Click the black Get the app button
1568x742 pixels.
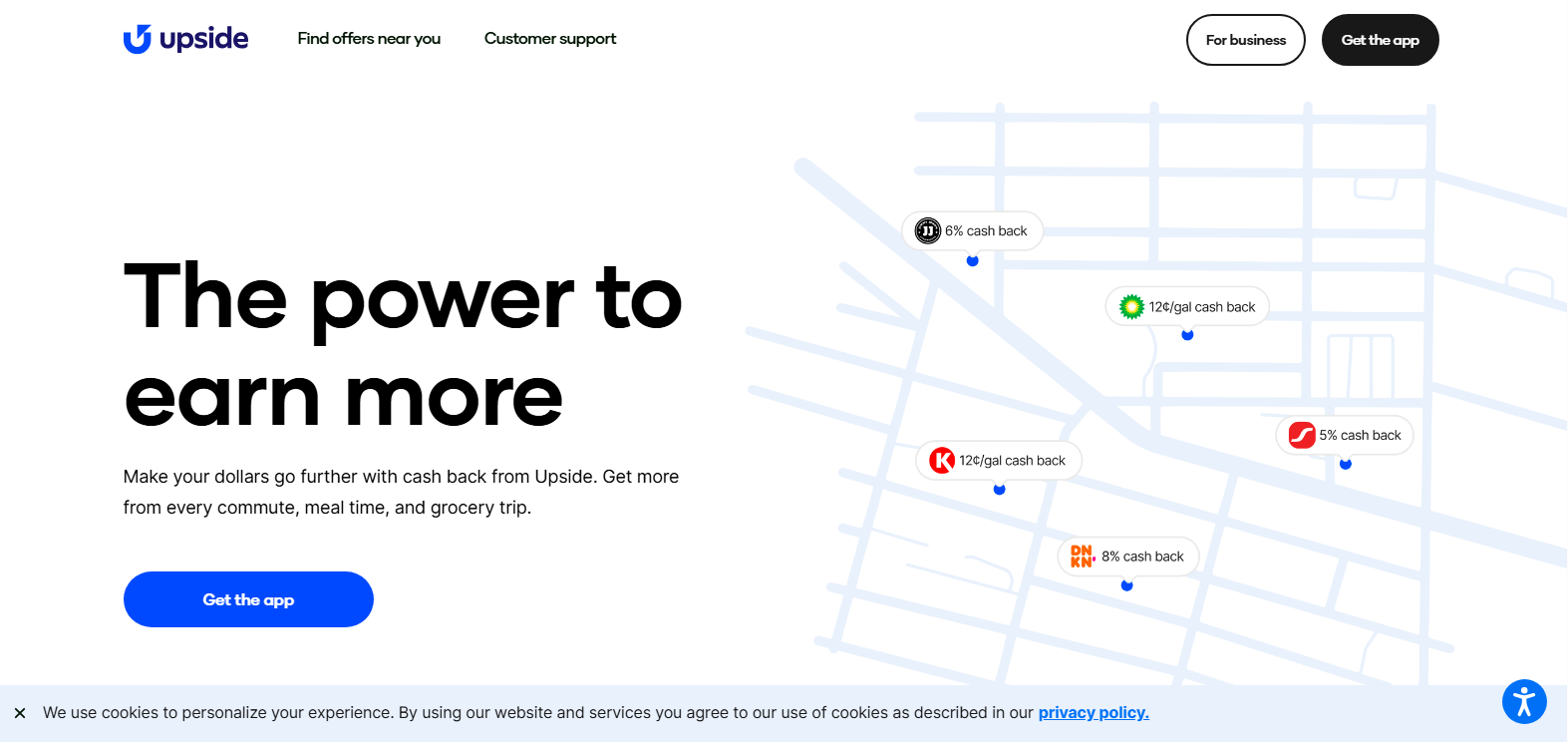pyautogui.click(x=1380, y=40)
